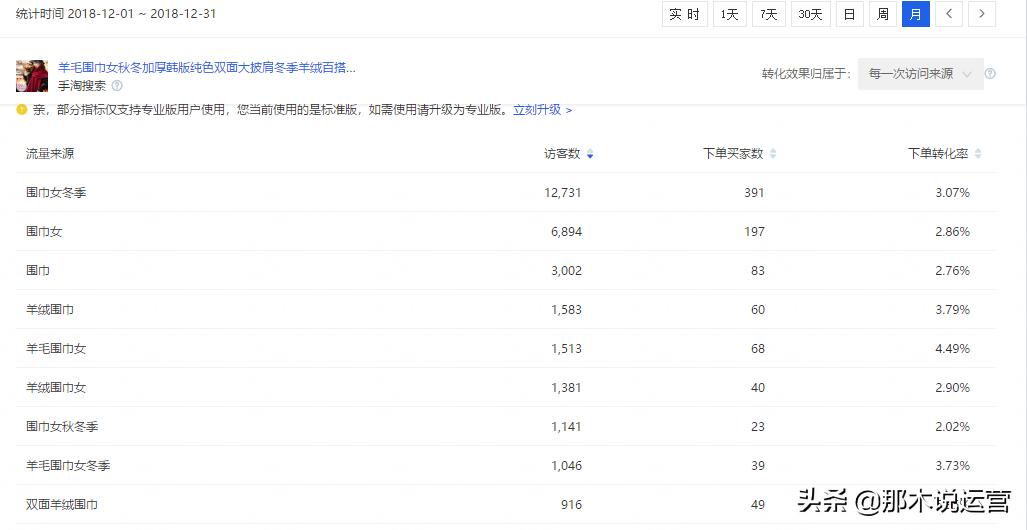
Task: Select the 30天 time range tab
Action: 811,14
